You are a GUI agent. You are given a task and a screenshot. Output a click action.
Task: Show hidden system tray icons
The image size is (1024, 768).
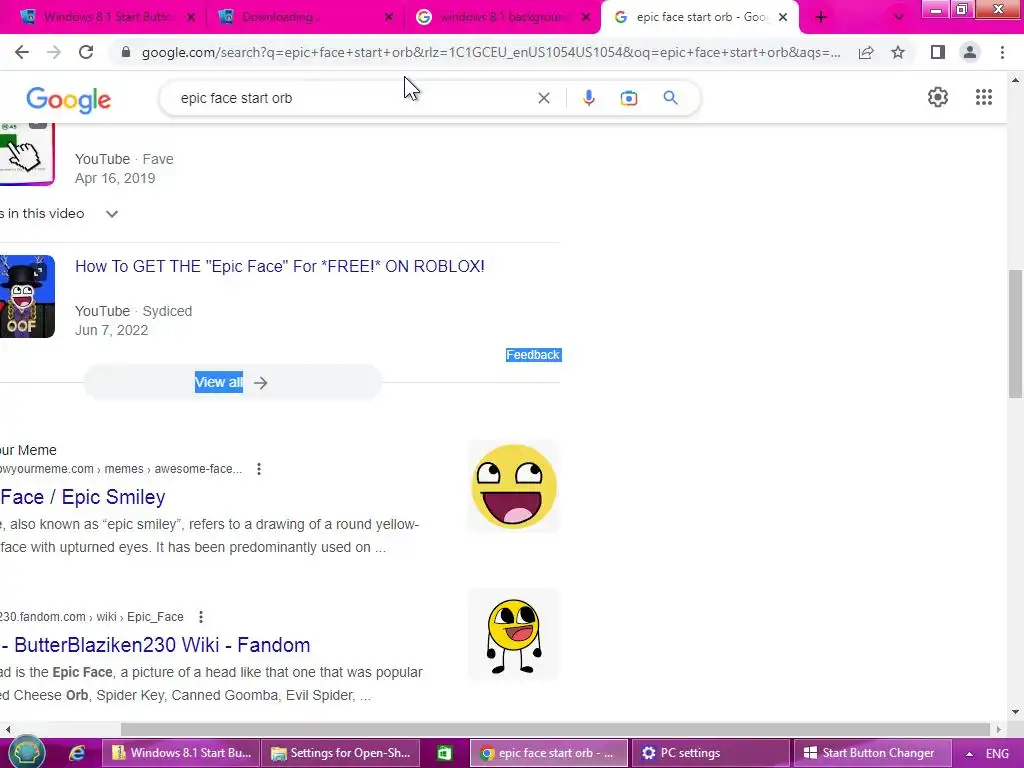point(969,754)
